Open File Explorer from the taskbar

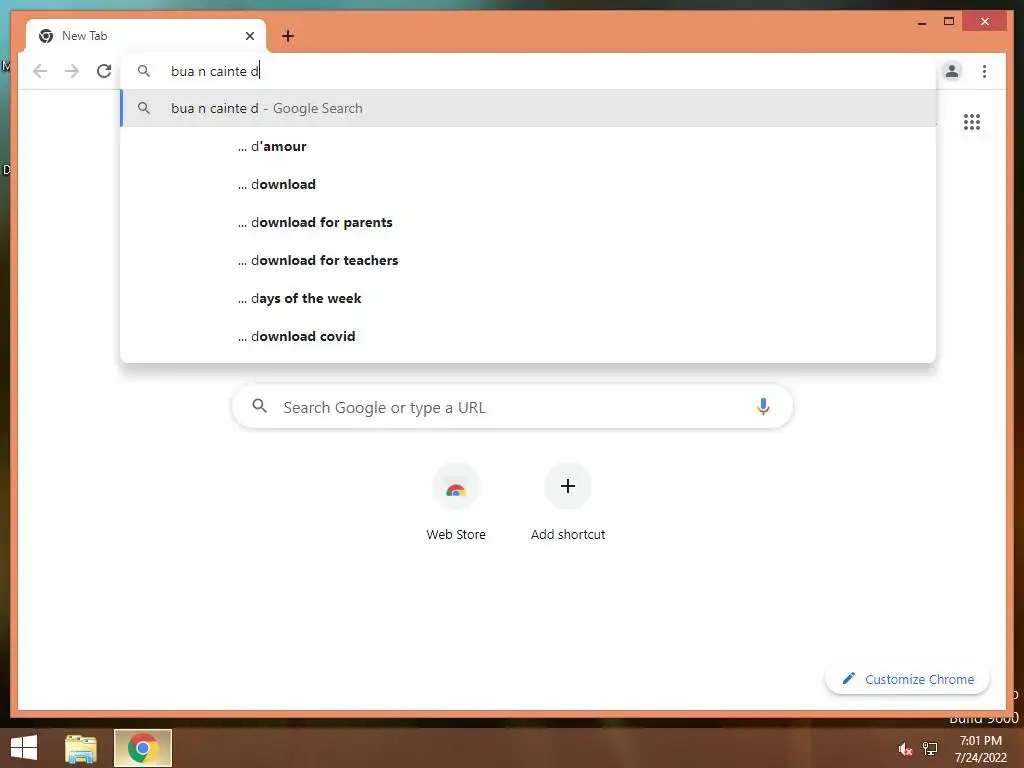[x=80, y=748]
